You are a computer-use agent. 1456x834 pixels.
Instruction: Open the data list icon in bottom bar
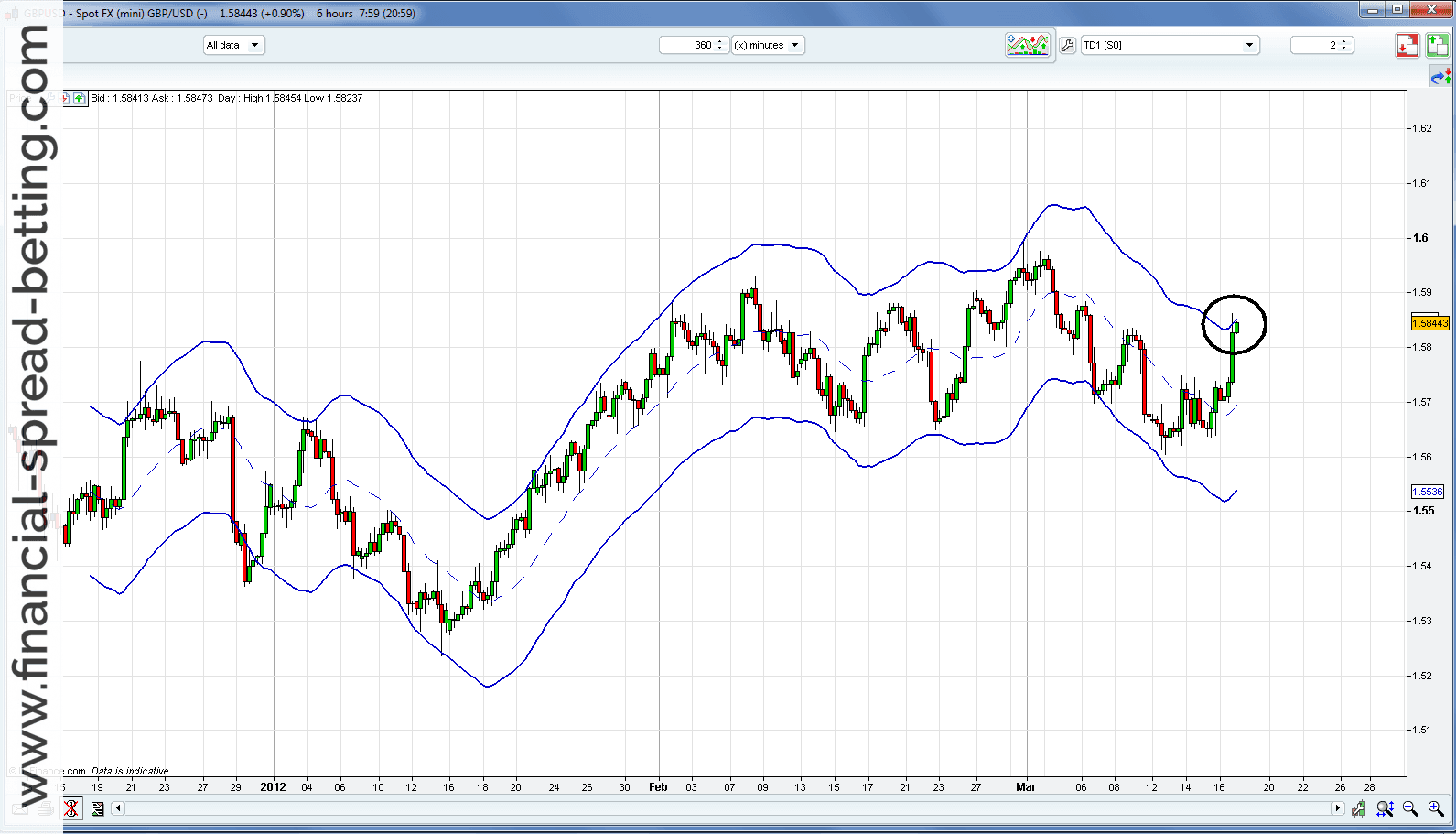[97, 808]
